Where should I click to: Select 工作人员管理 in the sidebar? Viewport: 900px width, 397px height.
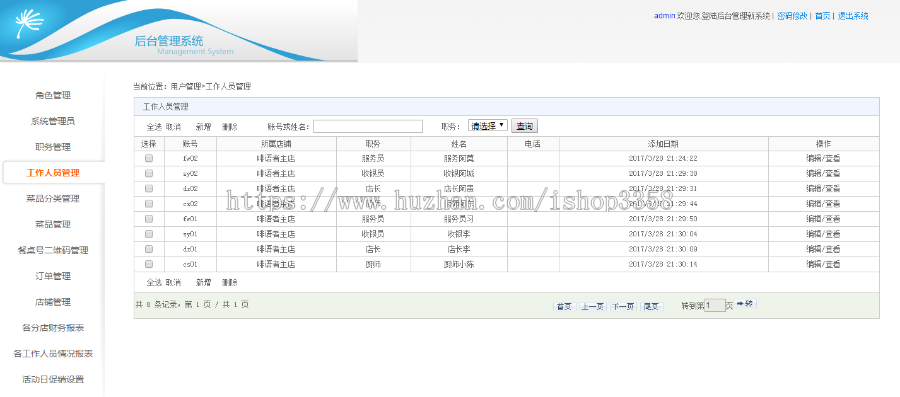[x=53, y=173]
